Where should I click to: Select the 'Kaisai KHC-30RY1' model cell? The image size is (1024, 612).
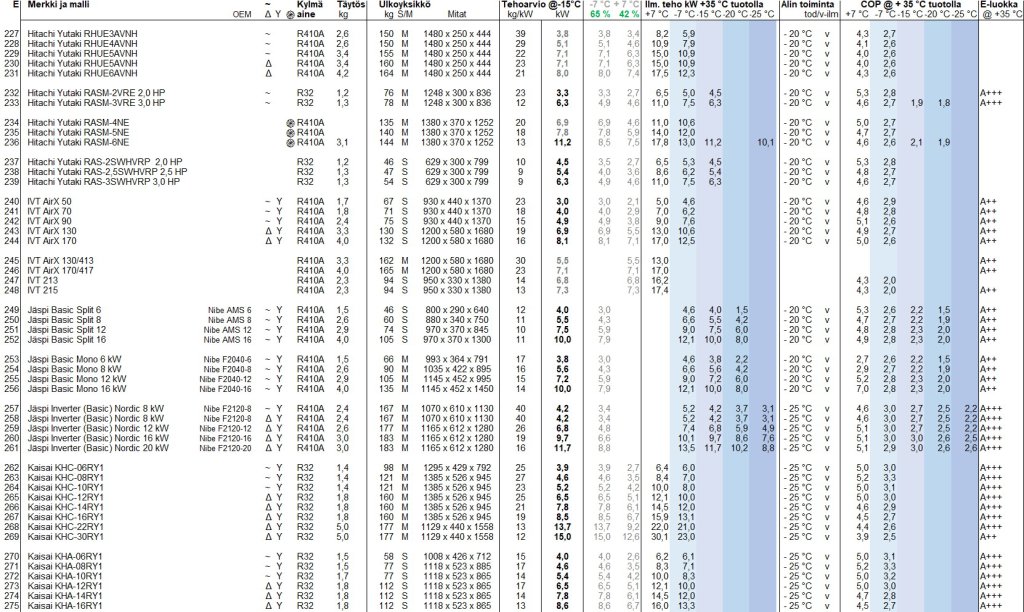[x=65, y=537]
